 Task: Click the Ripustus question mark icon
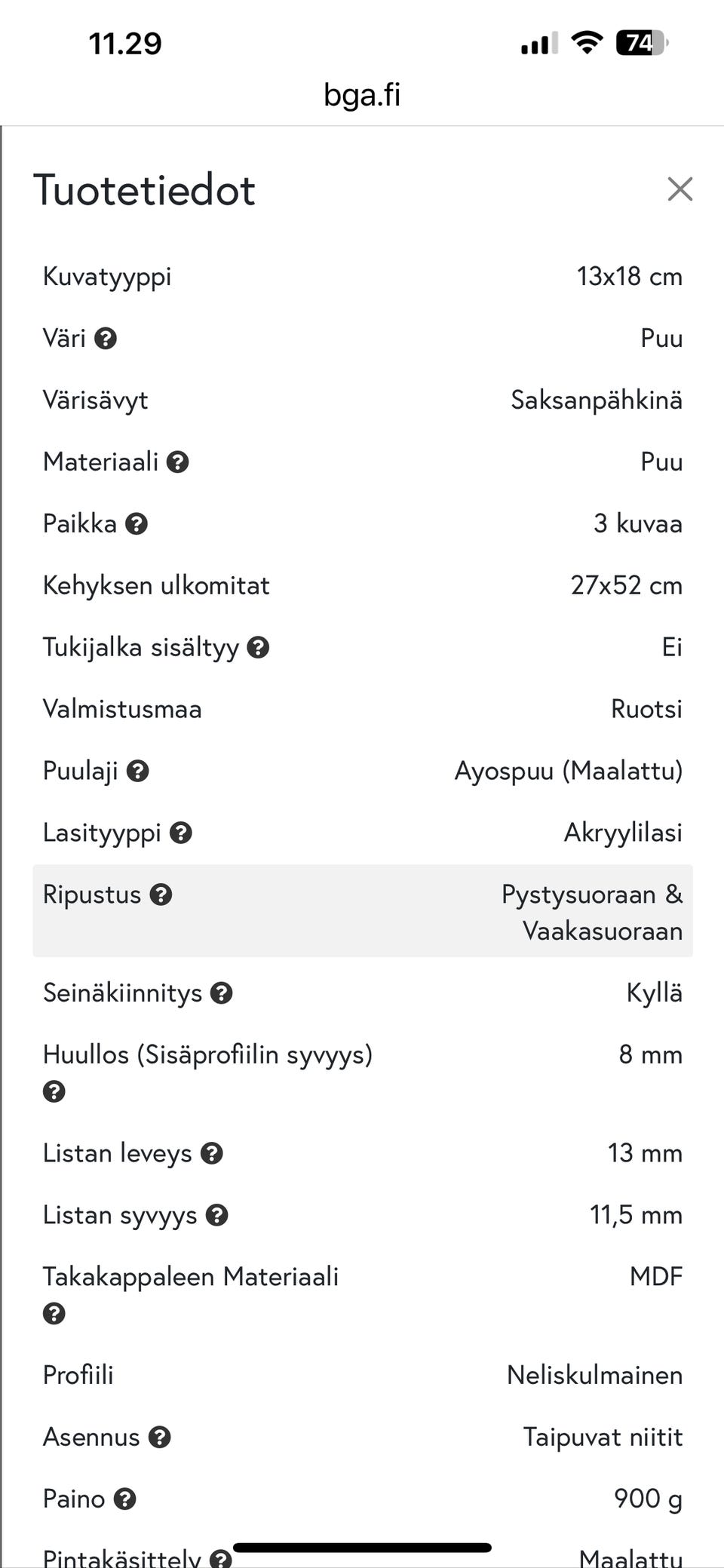pyautogui.click(x=161, y=894)
